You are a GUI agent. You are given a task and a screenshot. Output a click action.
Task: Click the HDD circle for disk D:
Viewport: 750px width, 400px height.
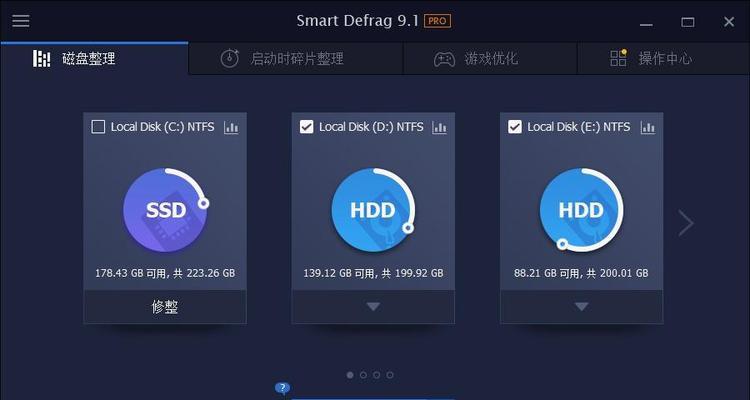point(373,210)
